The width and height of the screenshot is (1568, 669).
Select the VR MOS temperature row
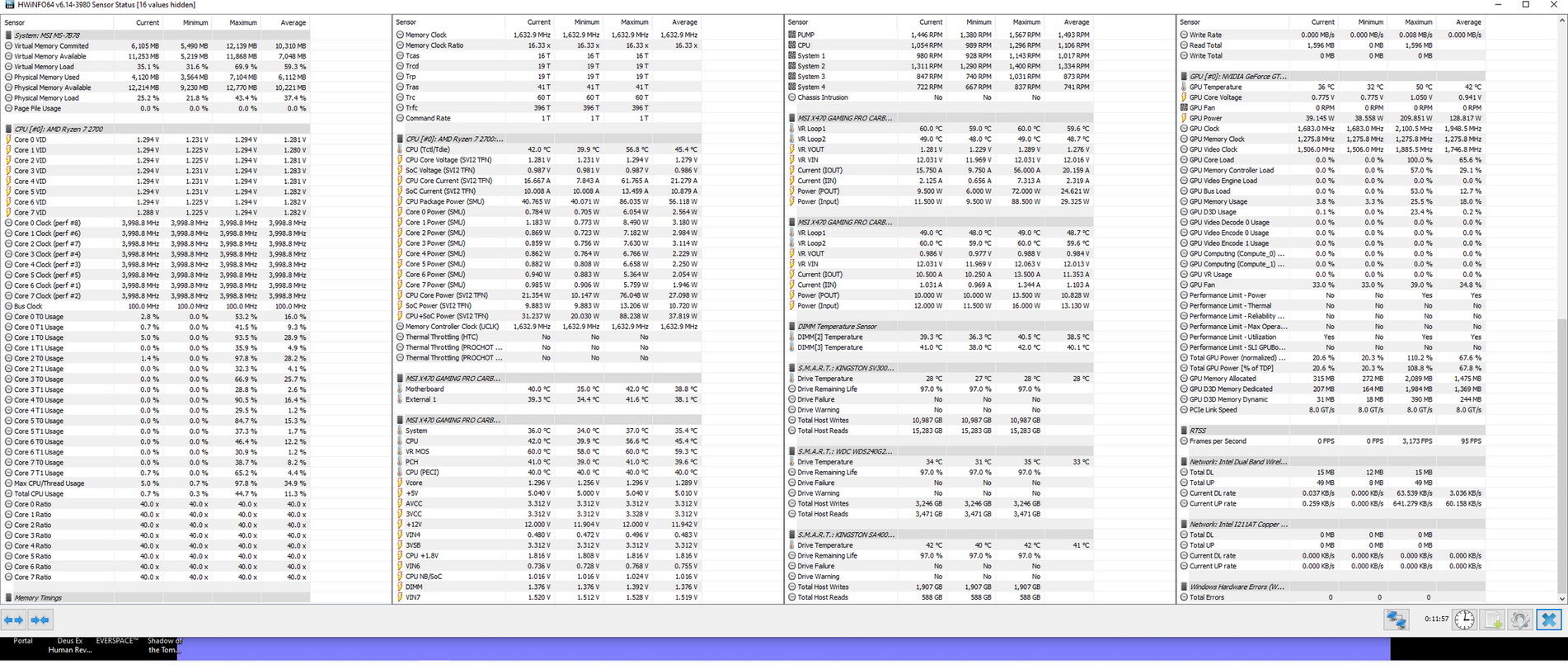coord(547,451)
